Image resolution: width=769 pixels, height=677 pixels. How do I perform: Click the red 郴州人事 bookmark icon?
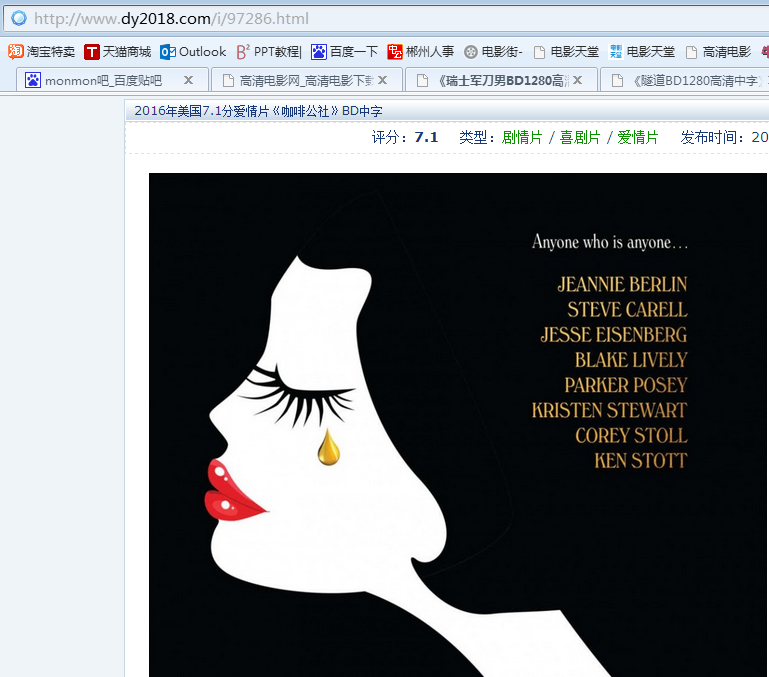coord(395,52)
